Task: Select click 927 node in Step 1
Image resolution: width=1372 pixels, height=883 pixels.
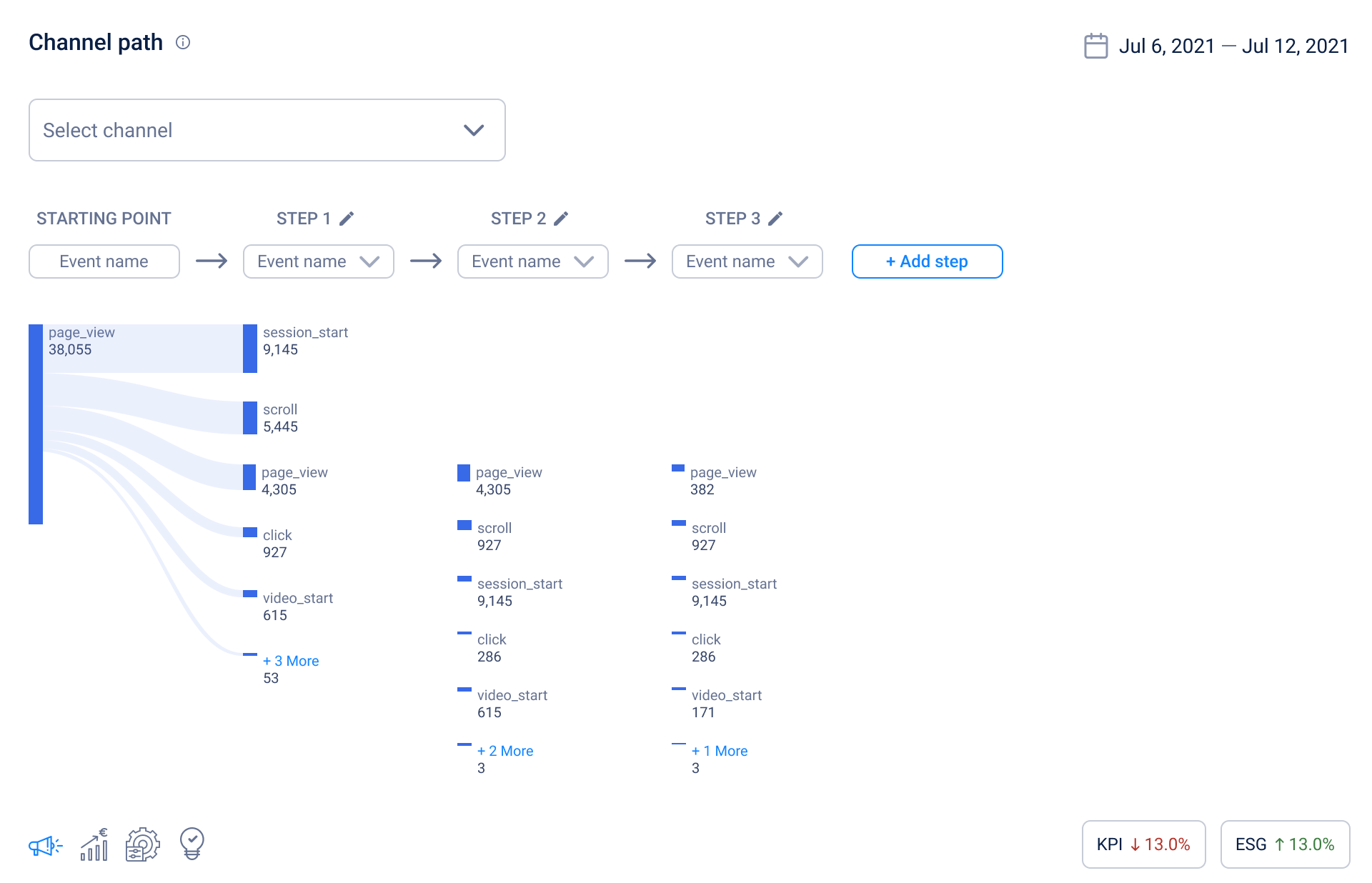Action: click(250, 532)
